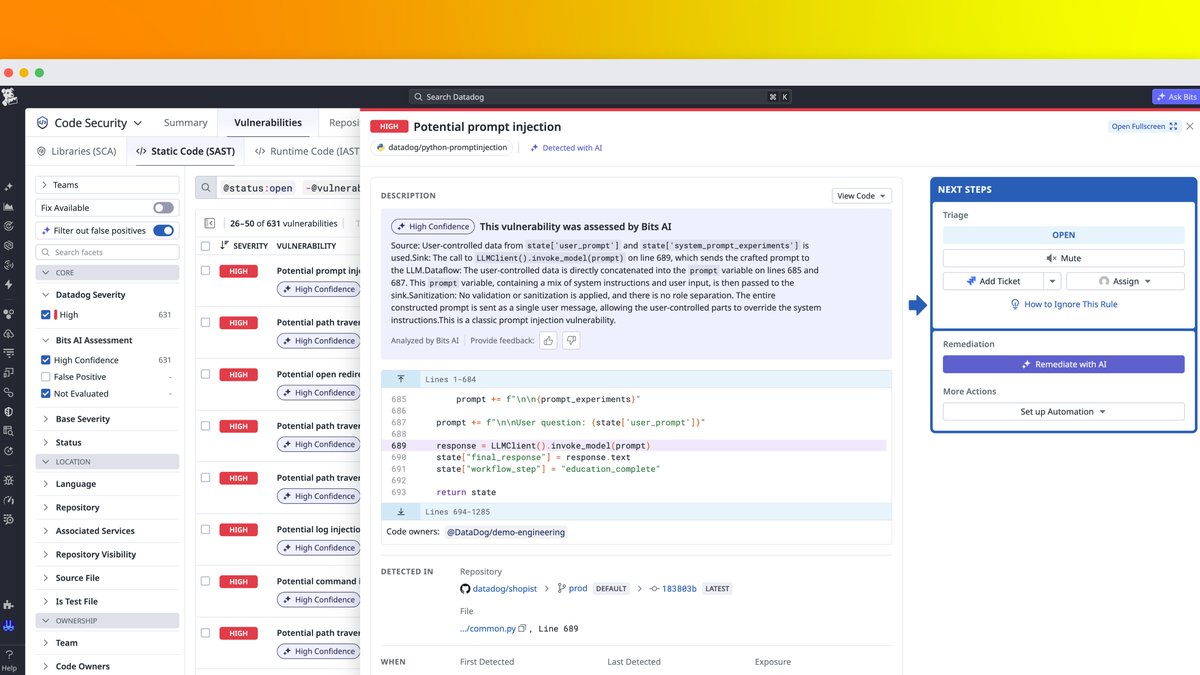Click the Add Ticket button

tap(993, 281)
